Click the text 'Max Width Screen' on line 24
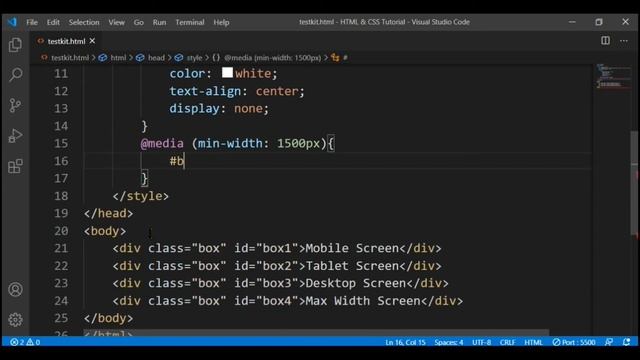Image resolution: width=640 pixels, height=360 pixels. pyautogui.click(x=363, y=301)
